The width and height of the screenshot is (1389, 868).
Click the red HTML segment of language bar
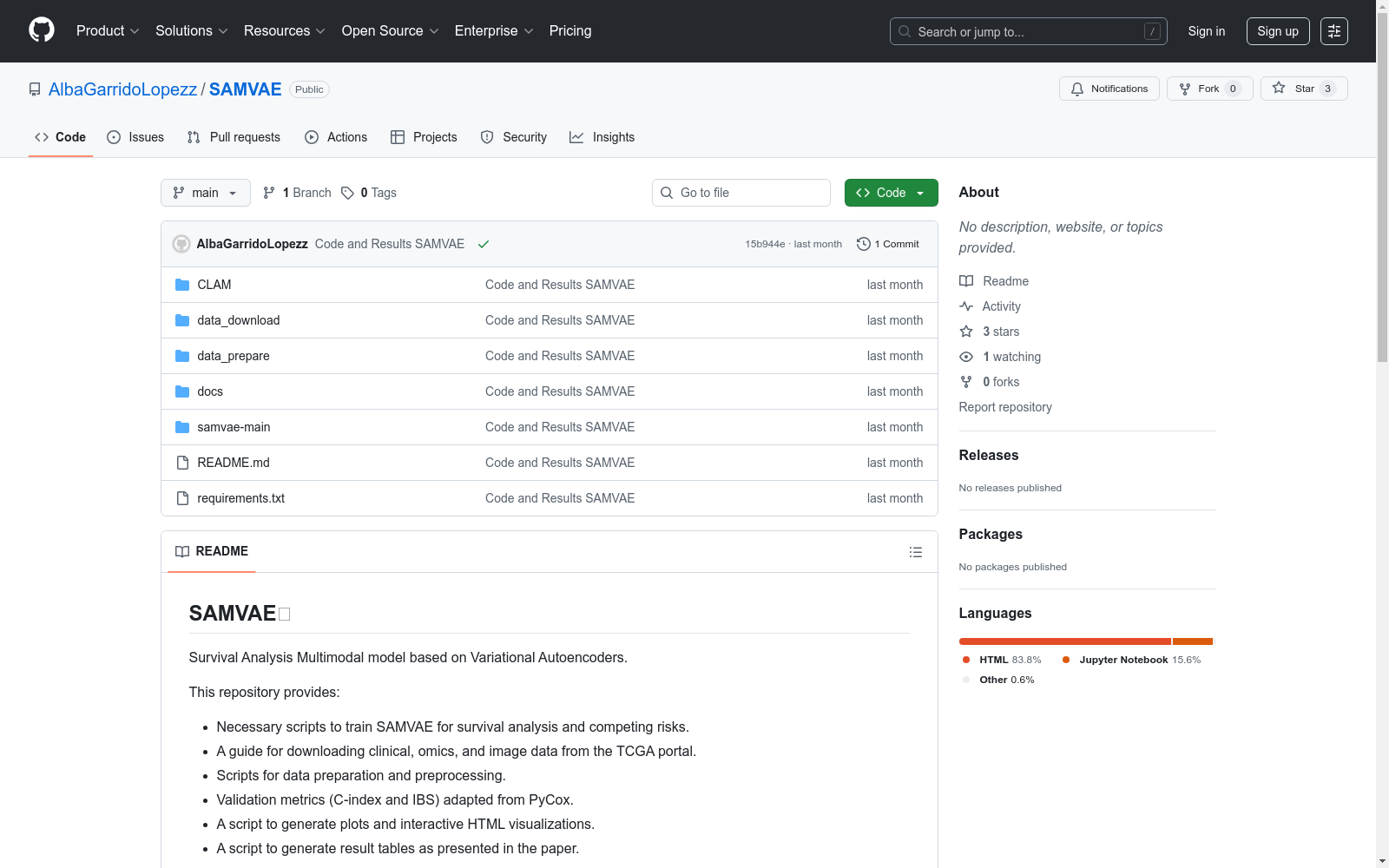(x=1065, y=641)
